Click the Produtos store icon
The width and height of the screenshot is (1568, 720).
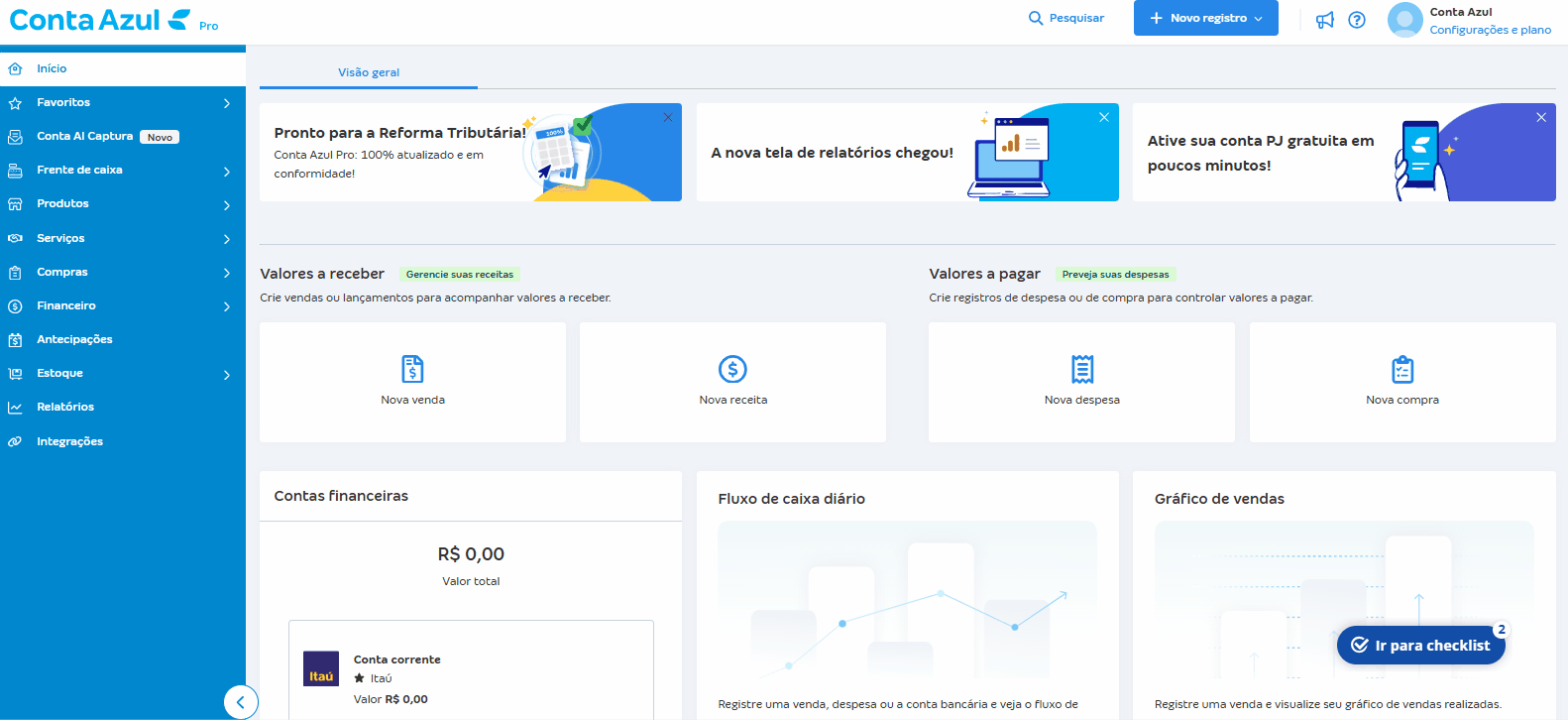(15, 204)
